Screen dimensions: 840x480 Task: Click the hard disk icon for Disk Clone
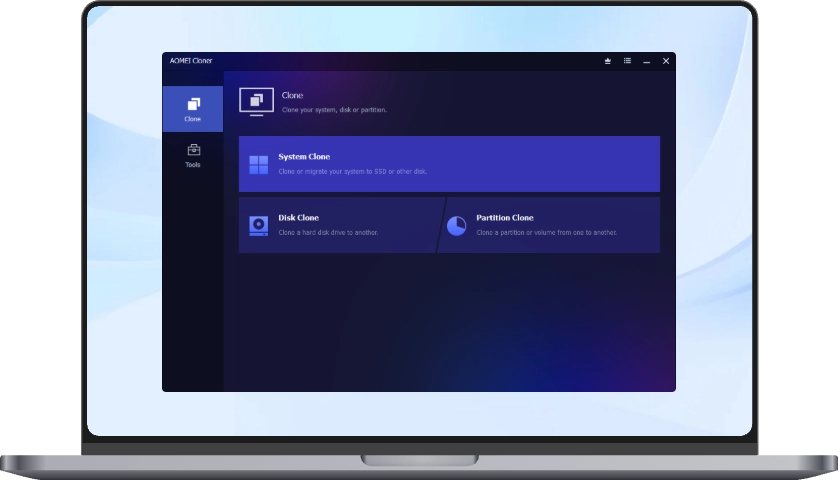258,226
